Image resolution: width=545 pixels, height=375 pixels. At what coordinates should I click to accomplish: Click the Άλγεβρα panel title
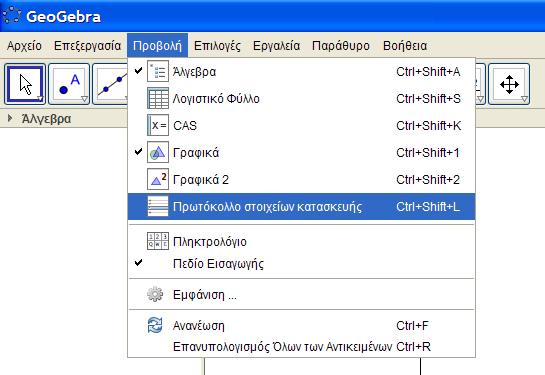pos(46,119)
